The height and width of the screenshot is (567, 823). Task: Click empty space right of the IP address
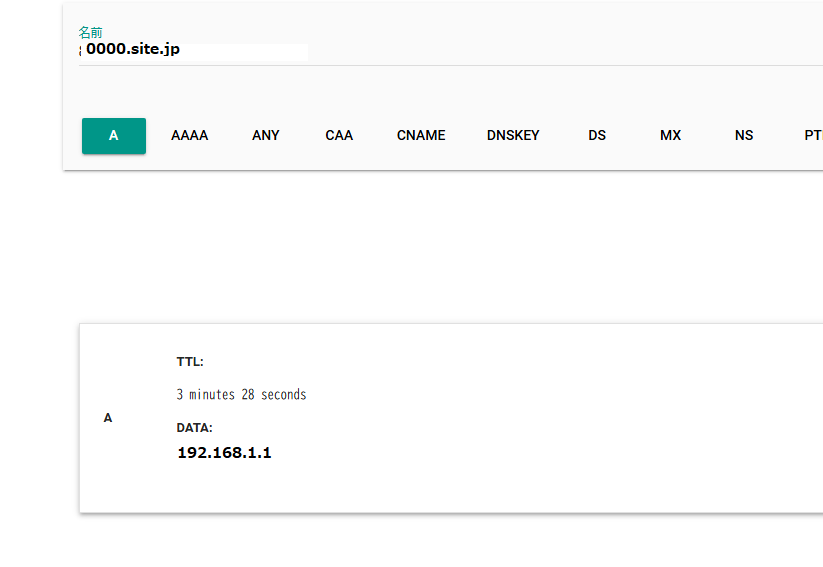click(500, 453)
